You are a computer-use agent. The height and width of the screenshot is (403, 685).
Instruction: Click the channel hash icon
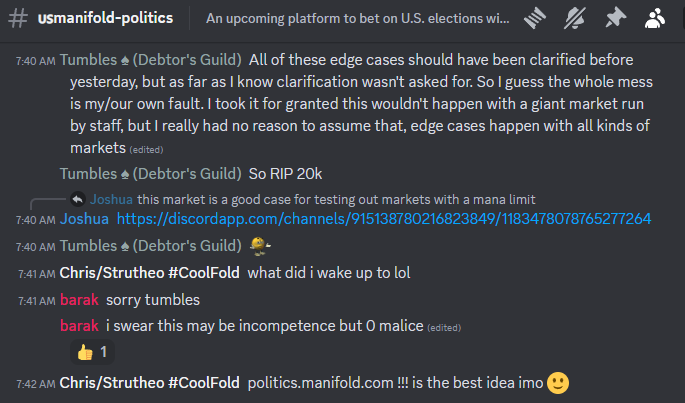tap(19, 18)
